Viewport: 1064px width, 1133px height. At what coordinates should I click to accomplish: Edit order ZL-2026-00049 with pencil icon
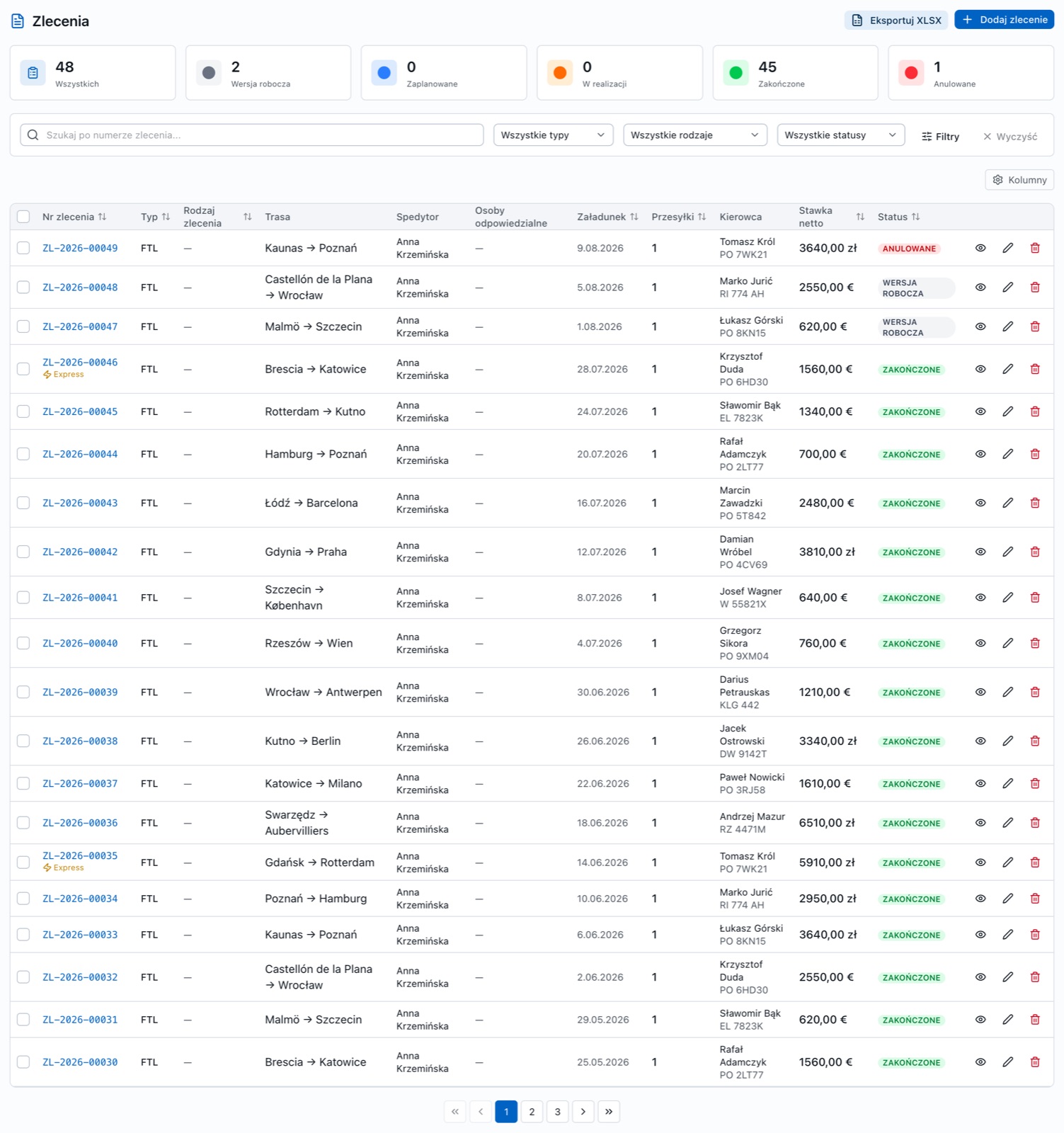tap(1007, 248)
